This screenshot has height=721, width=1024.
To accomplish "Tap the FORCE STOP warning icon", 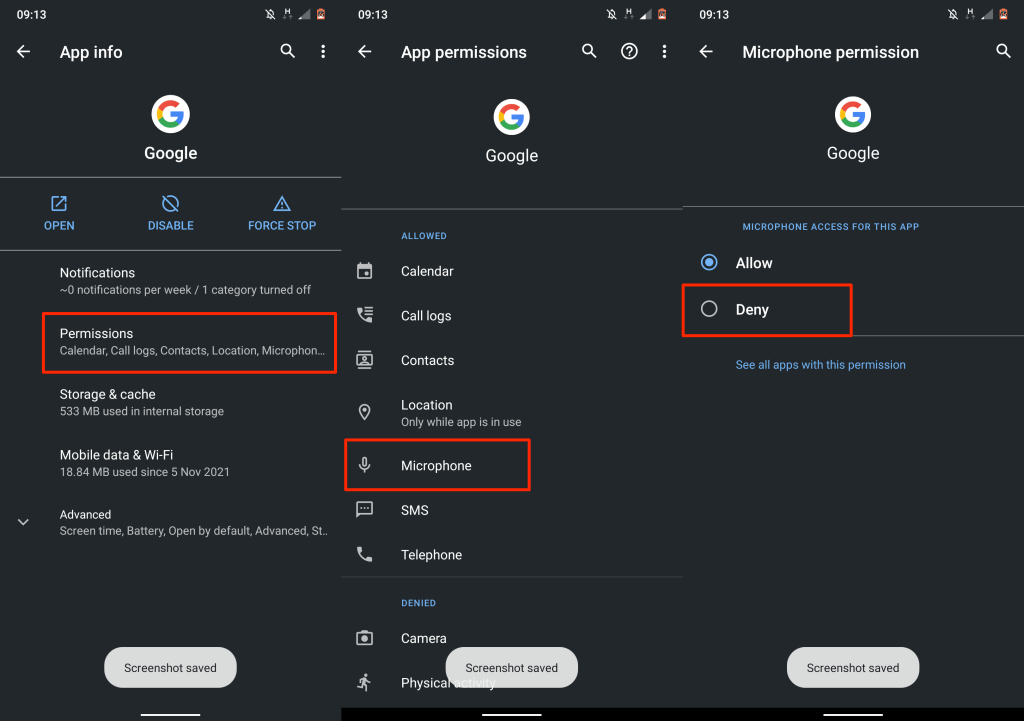I will tap(282, 204).
